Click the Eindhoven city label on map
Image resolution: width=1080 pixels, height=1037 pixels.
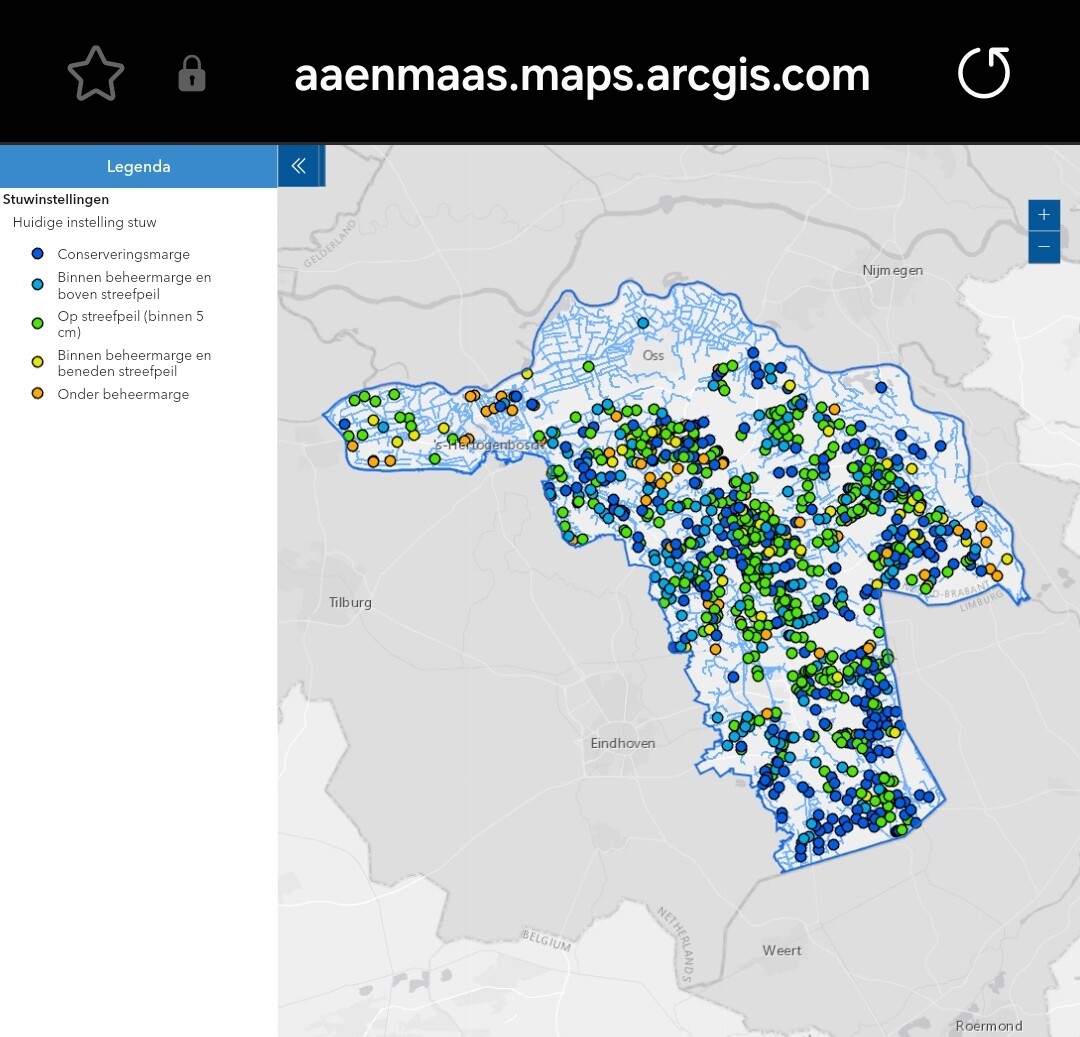pos(622,743)
